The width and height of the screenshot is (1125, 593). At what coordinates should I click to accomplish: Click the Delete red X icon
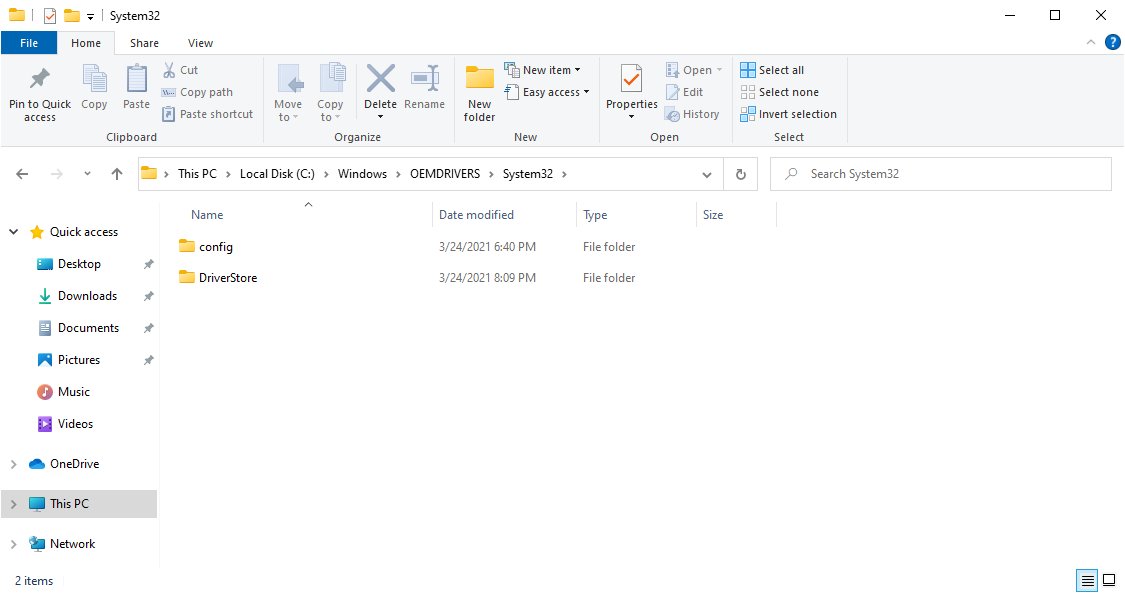(x=380, y=78)
